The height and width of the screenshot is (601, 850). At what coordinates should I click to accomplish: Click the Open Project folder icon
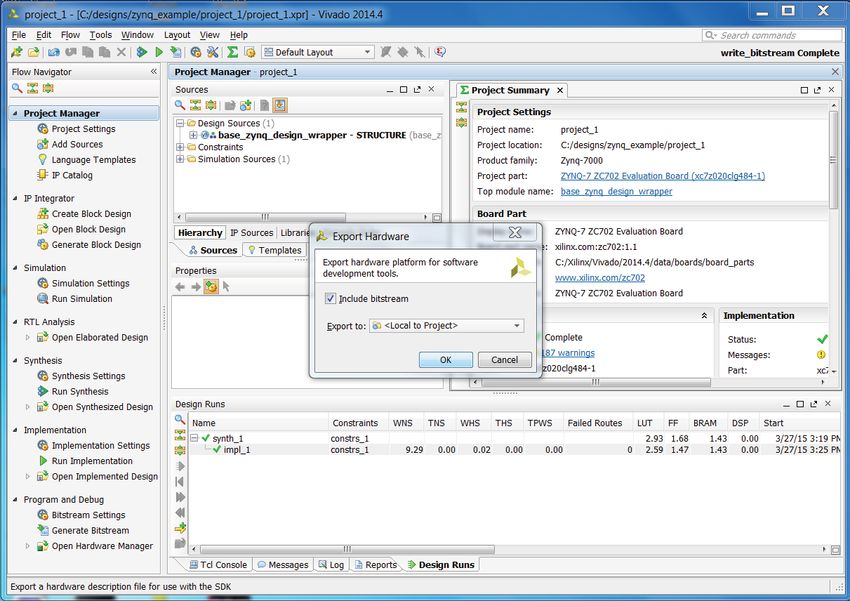point(34,52)
